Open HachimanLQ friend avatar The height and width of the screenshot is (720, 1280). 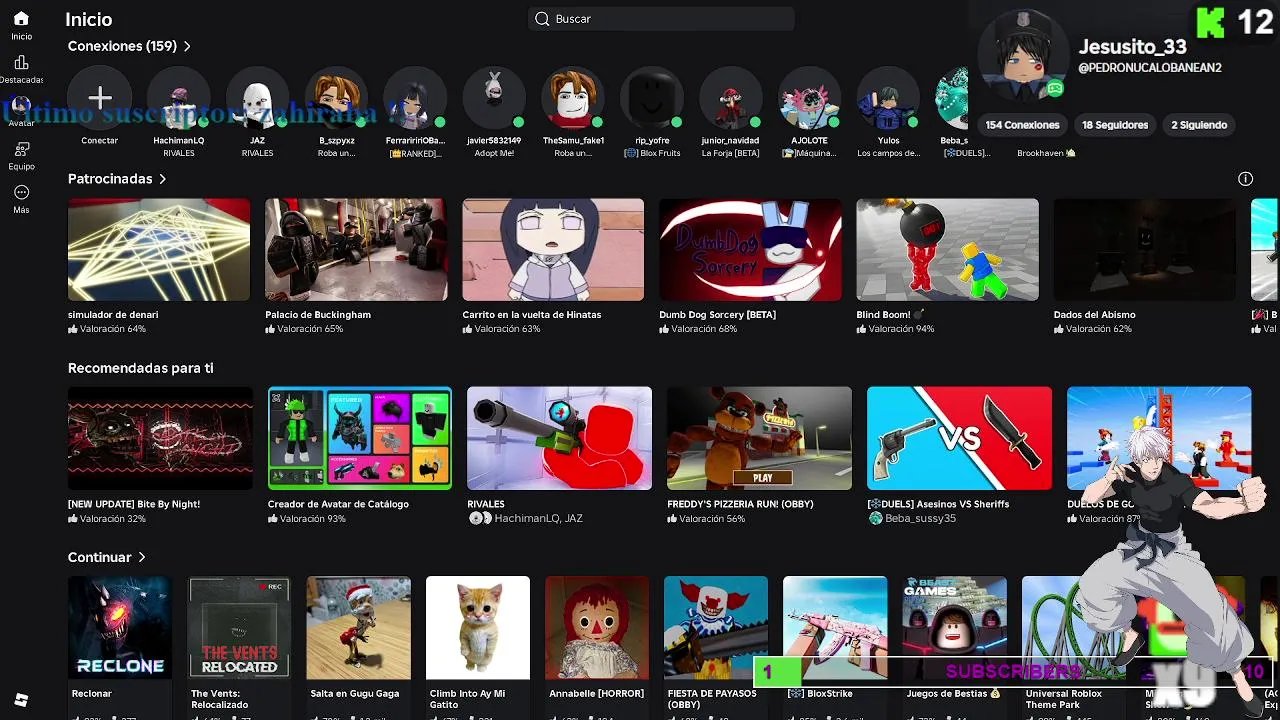click(179, 97)
